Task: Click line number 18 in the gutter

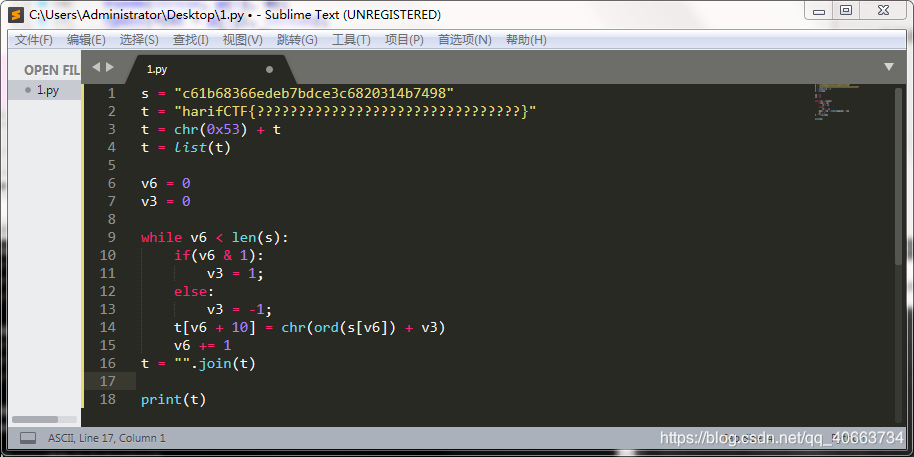Action: 108,399
